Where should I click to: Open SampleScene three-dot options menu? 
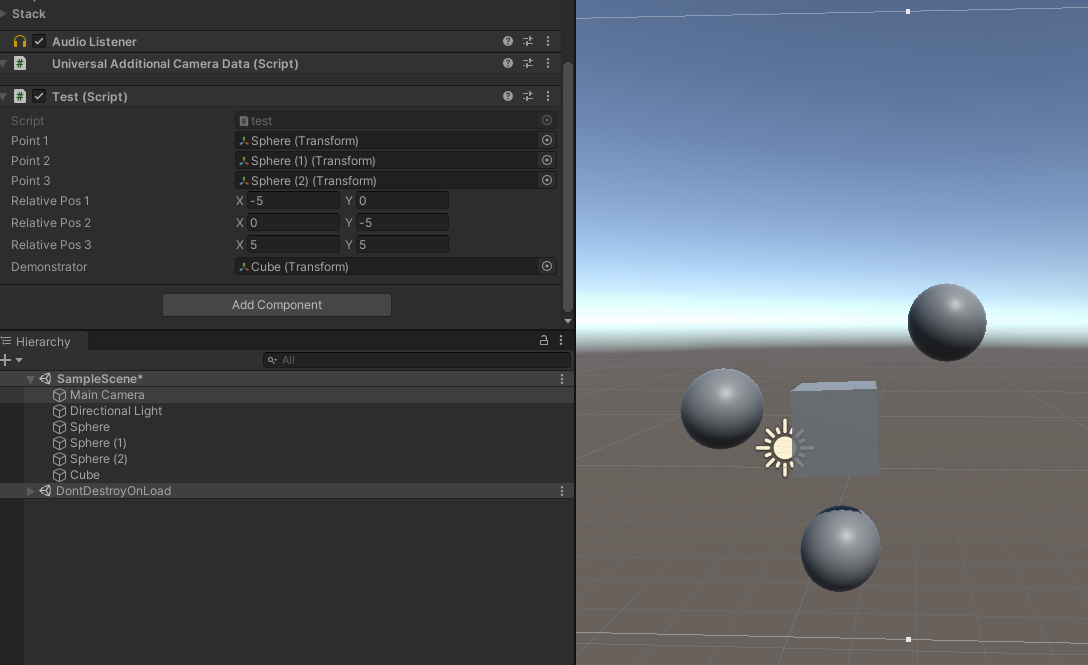[x=562, y=379]
